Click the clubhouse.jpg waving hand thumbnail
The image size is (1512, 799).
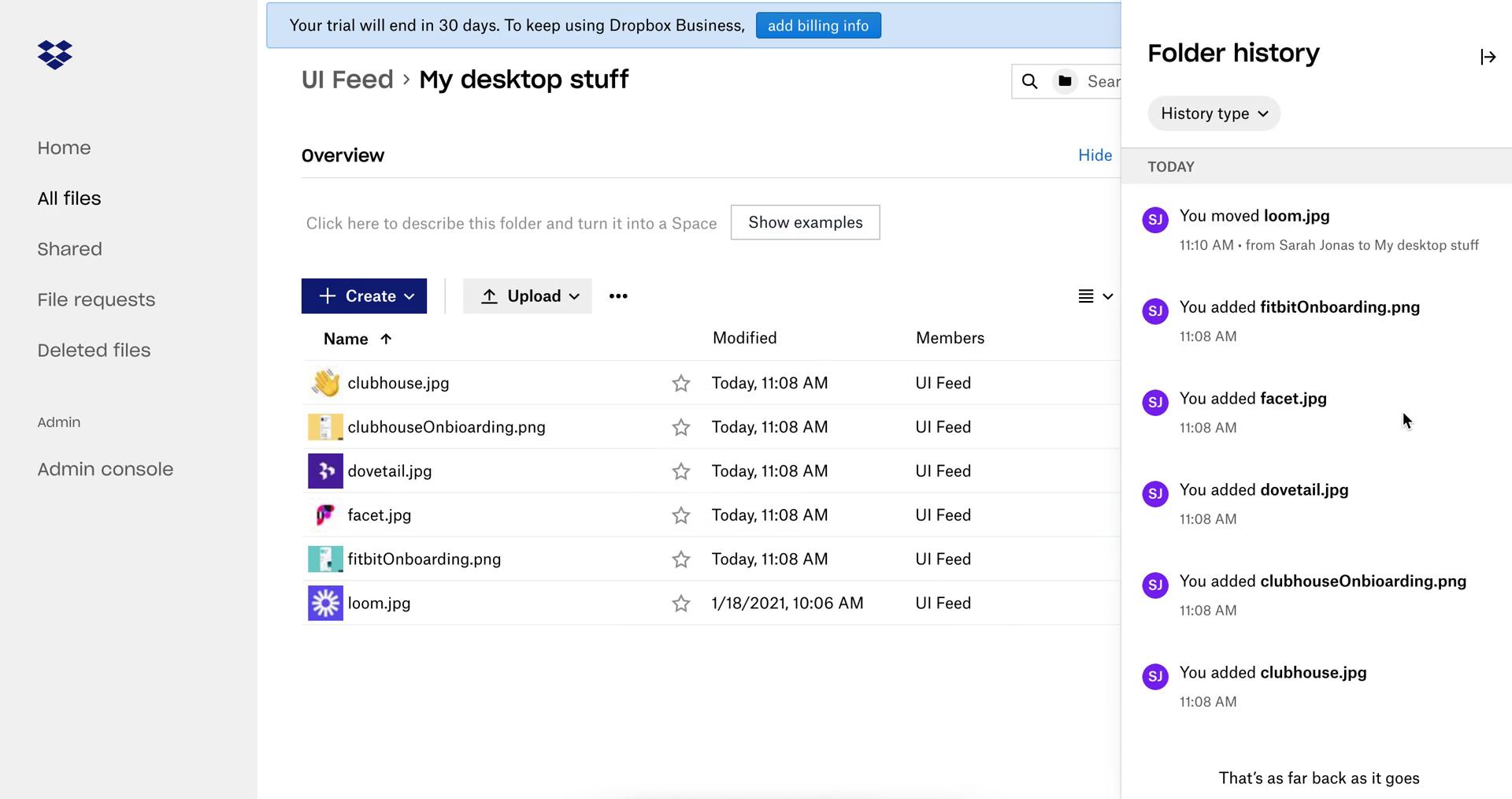tap(325, 383)
